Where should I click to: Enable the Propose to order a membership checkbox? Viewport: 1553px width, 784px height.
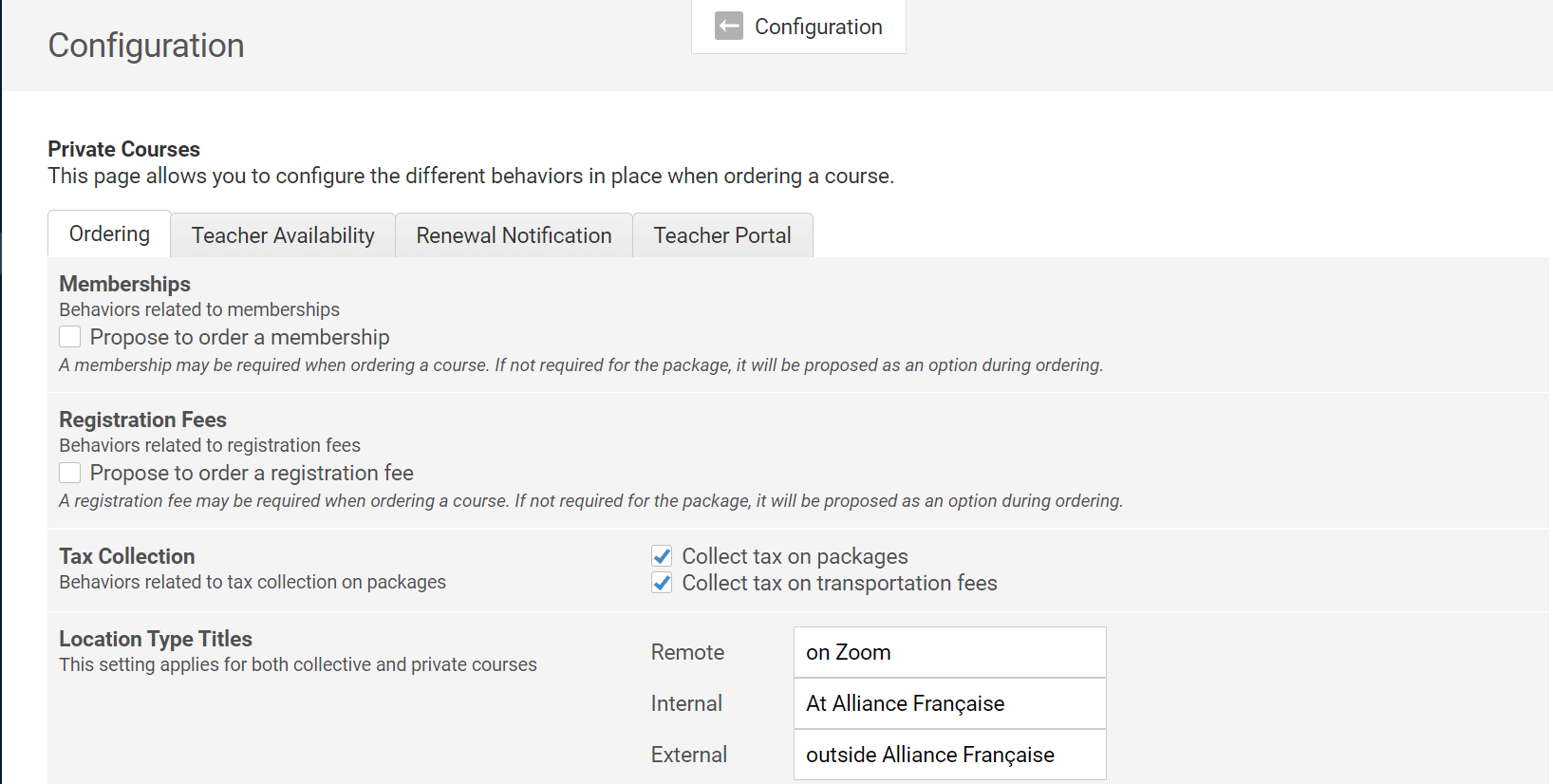(x=70, y=337)
